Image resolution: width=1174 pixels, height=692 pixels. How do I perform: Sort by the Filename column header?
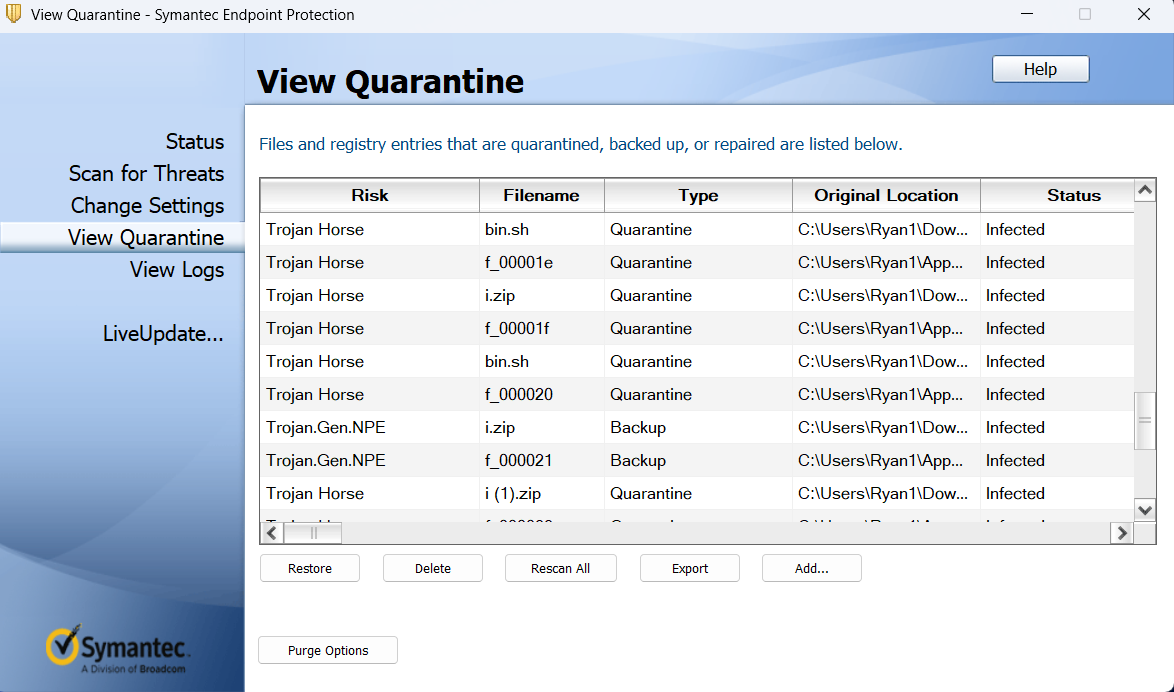coord(541,195)
